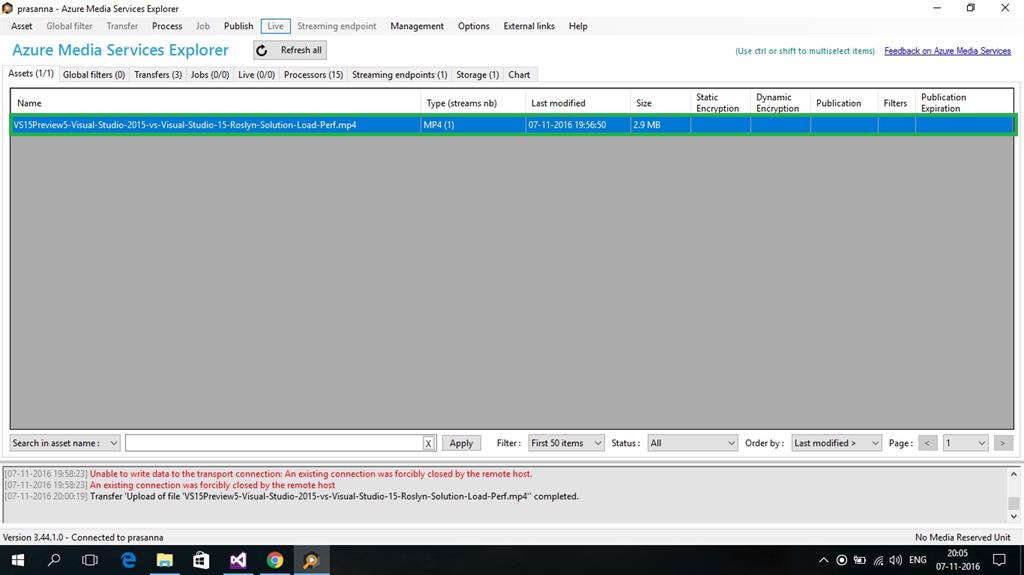This screenshot has width=1024, height=575.
Task: Sort by the Size column header
Action: pyautogui.click(x=660, y=103)
